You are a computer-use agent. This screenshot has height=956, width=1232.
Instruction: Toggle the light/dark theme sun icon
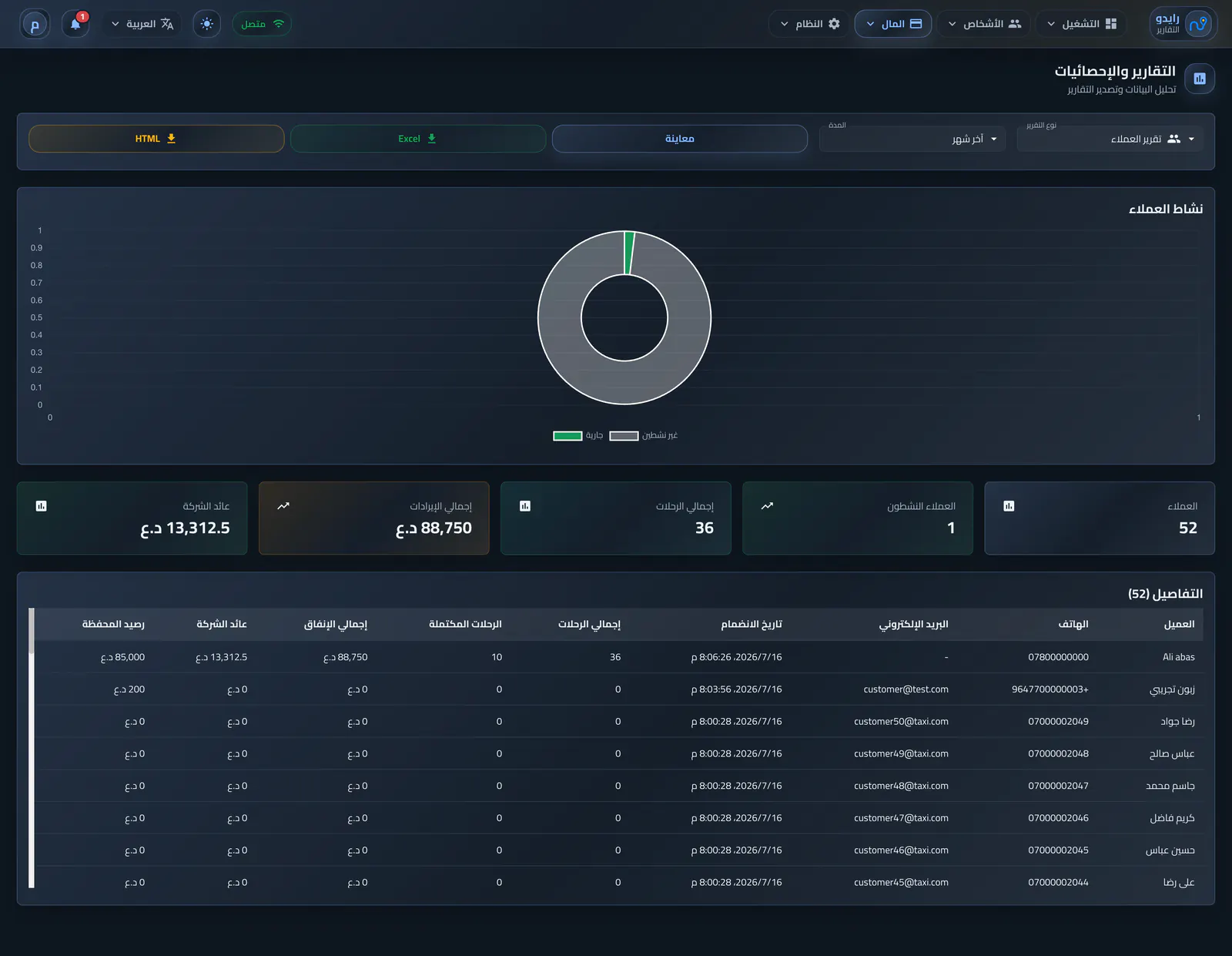click(206, 24)
